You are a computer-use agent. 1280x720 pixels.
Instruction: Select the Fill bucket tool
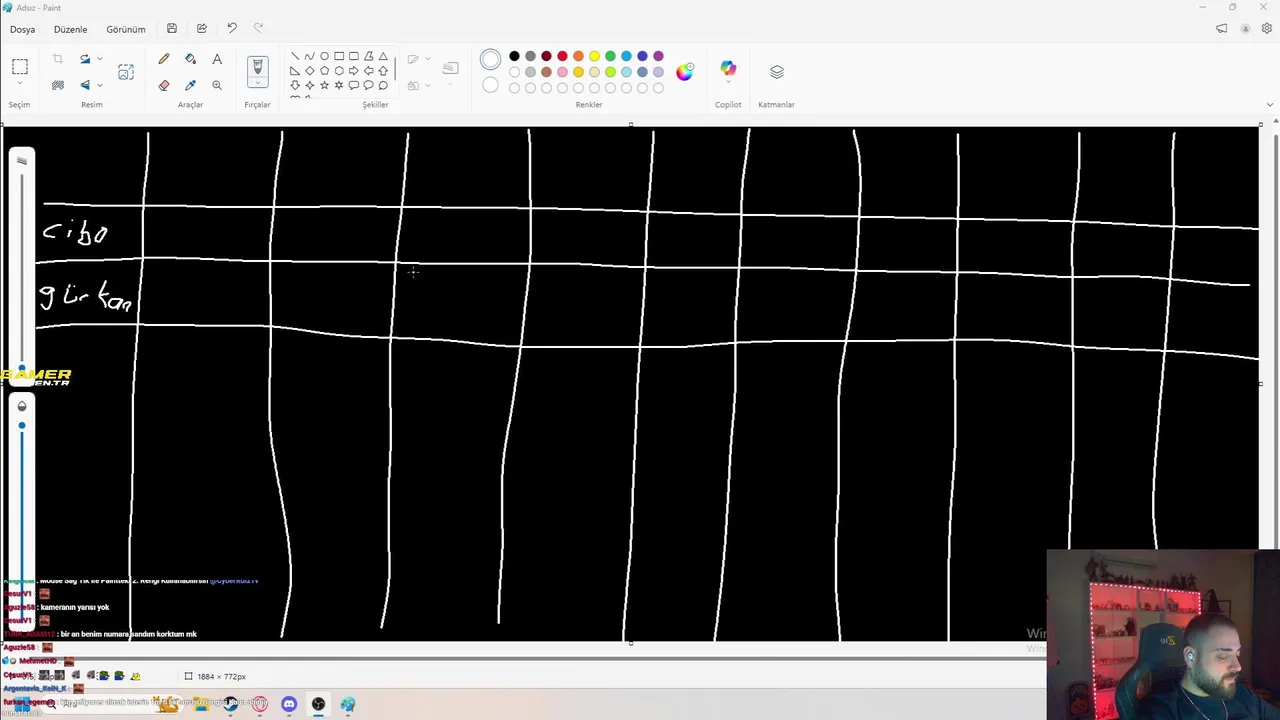click(x=191, y=59)
